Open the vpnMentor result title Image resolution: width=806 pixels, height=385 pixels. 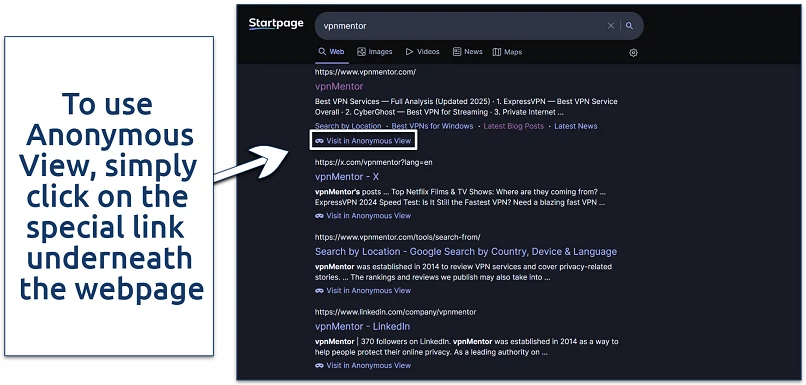coord(339,86)
